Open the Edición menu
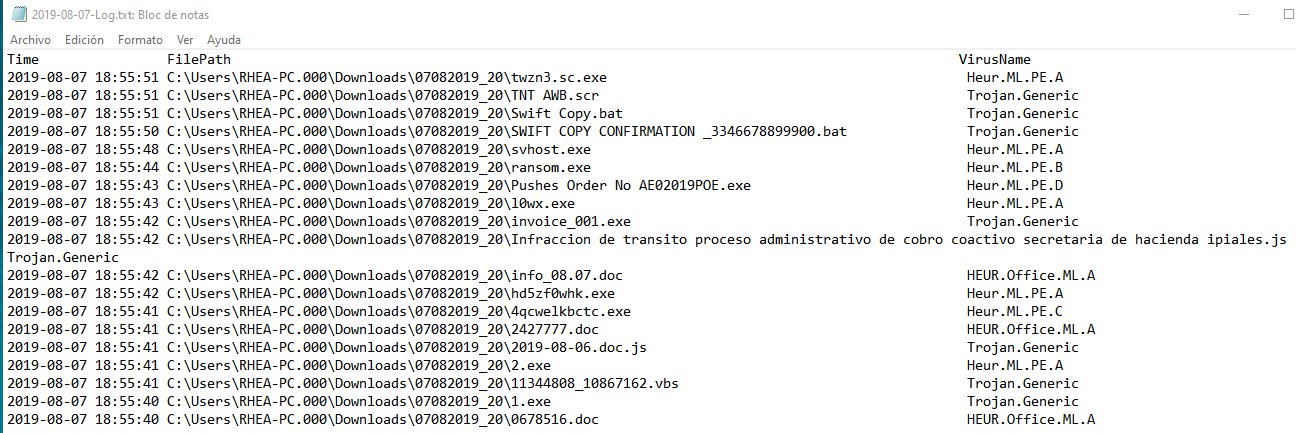The height and width of the screenshot is (433, 1296). coord(84,40)
